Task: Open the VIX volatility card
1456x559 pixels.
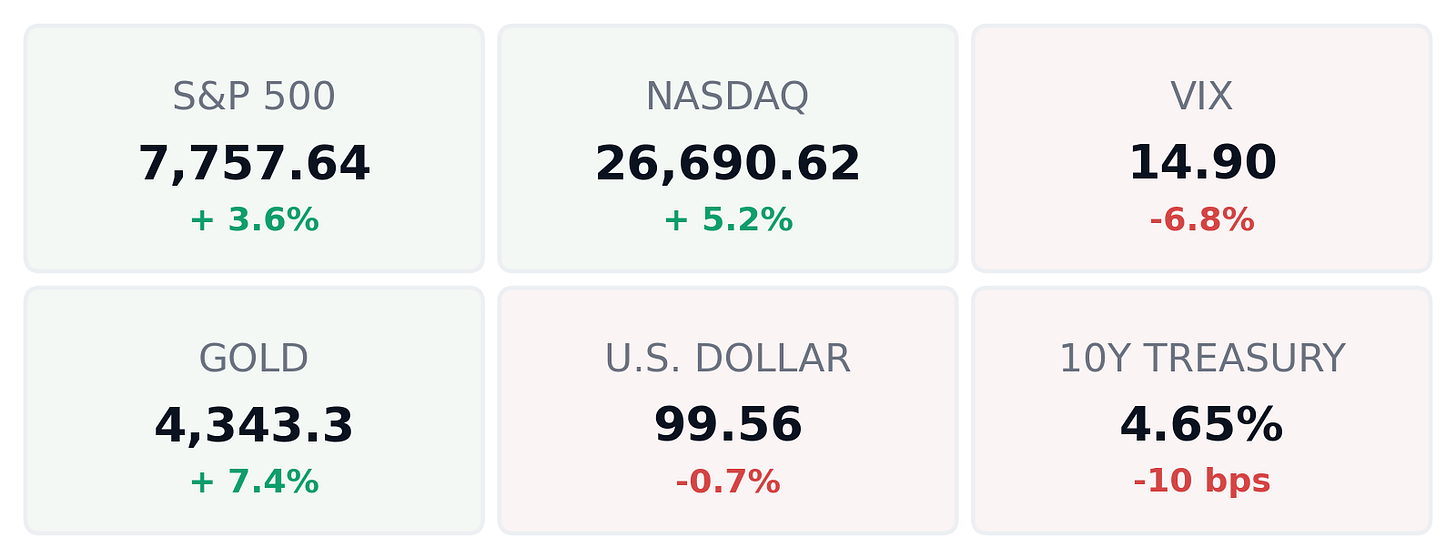Action: [x=1202, y=148]
